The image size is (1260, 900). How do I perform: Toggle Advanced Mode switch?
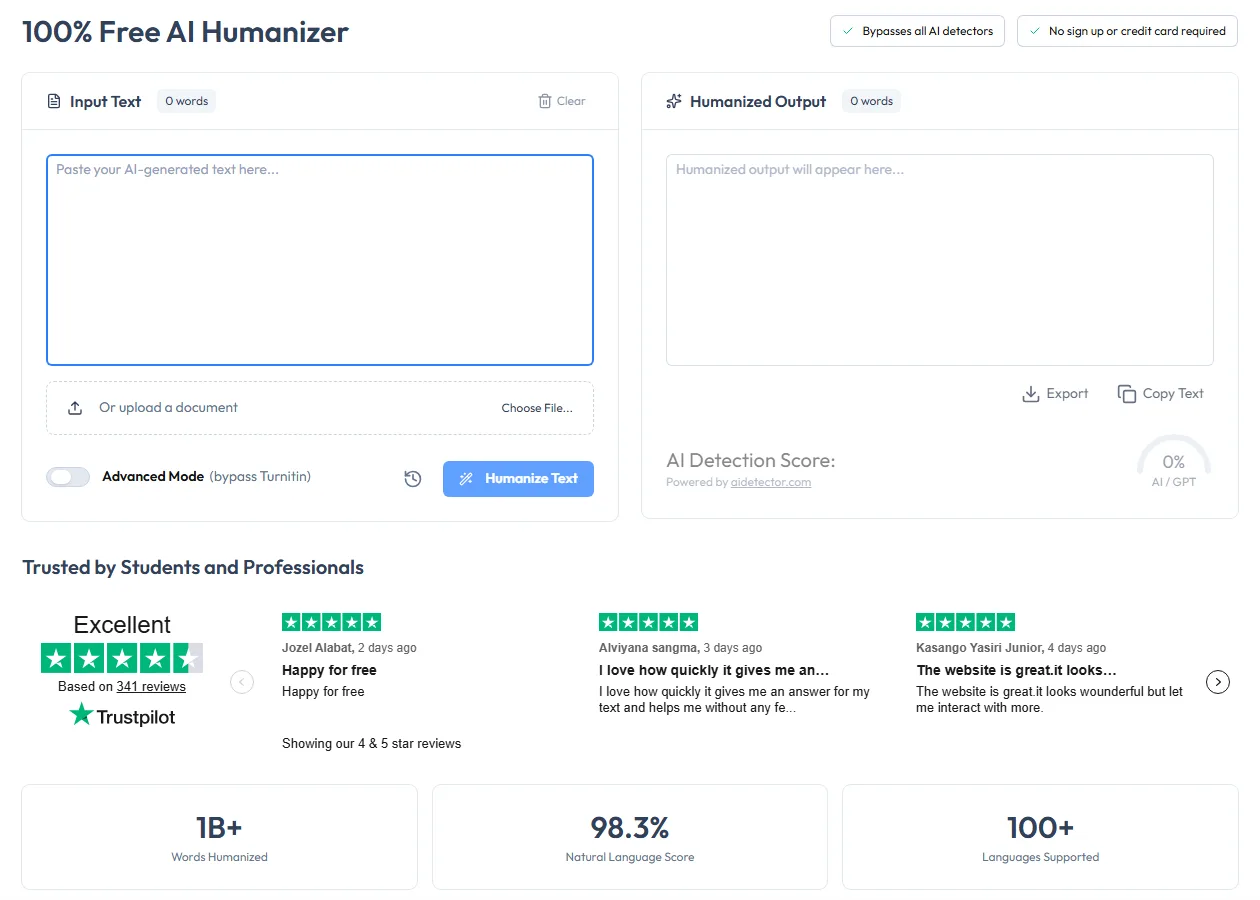click(x=68, y=477)
